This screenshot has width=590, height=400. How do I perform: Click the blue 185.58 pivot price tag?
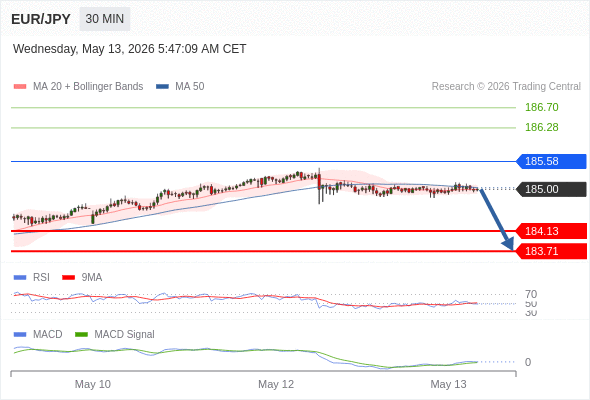551,161
